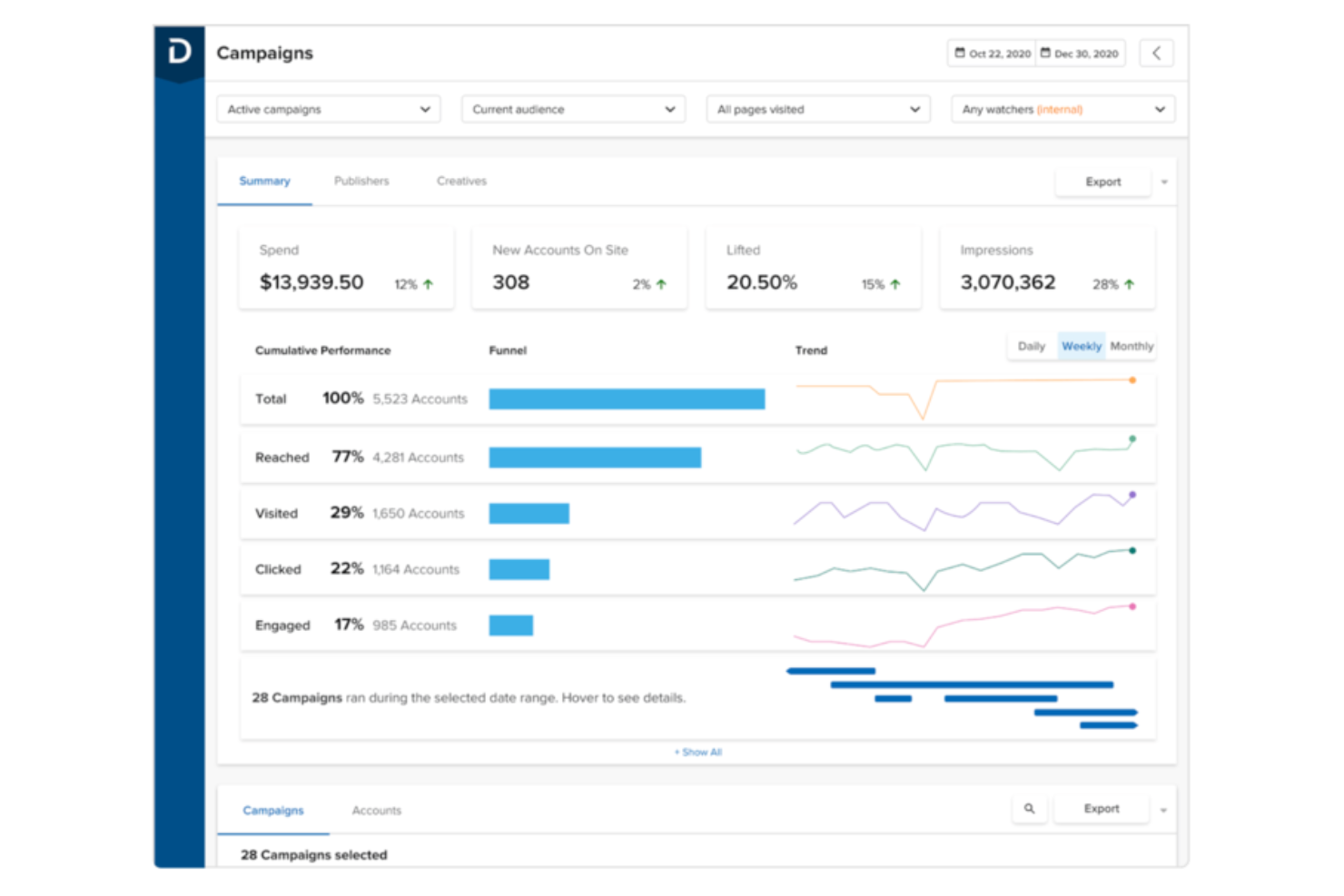Open the Active campaigns dropdown
This screenshot has width=1344, height=896.
[x=329, y=109]
